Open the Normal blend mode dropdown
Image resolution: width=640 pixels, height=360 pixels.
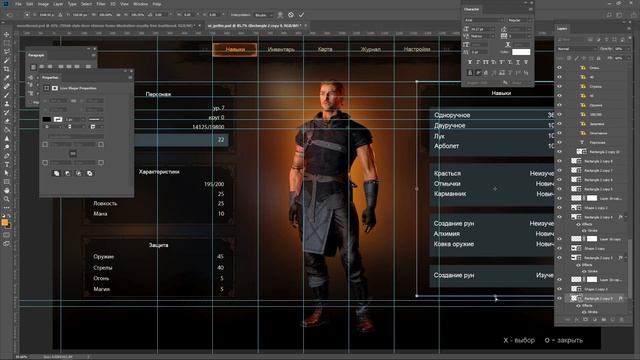578,49
